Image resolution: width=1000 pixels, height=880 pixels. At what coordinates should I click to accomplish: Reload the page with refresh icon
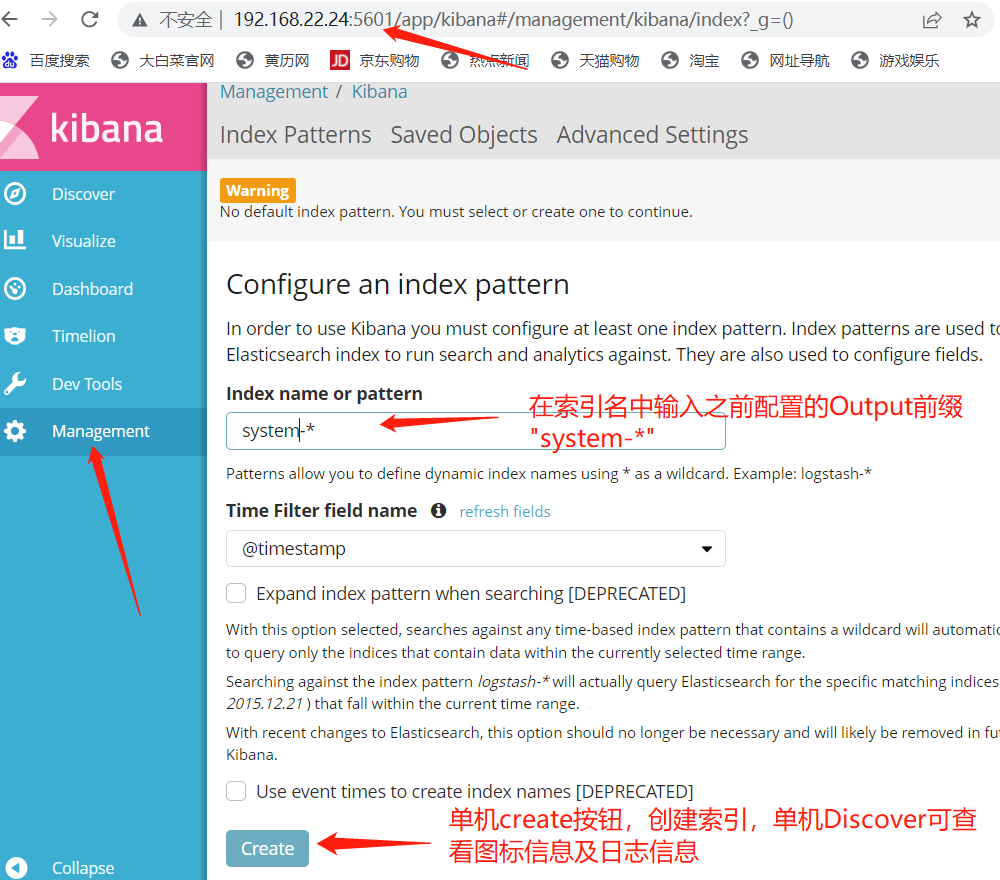(x=90, y=19)
